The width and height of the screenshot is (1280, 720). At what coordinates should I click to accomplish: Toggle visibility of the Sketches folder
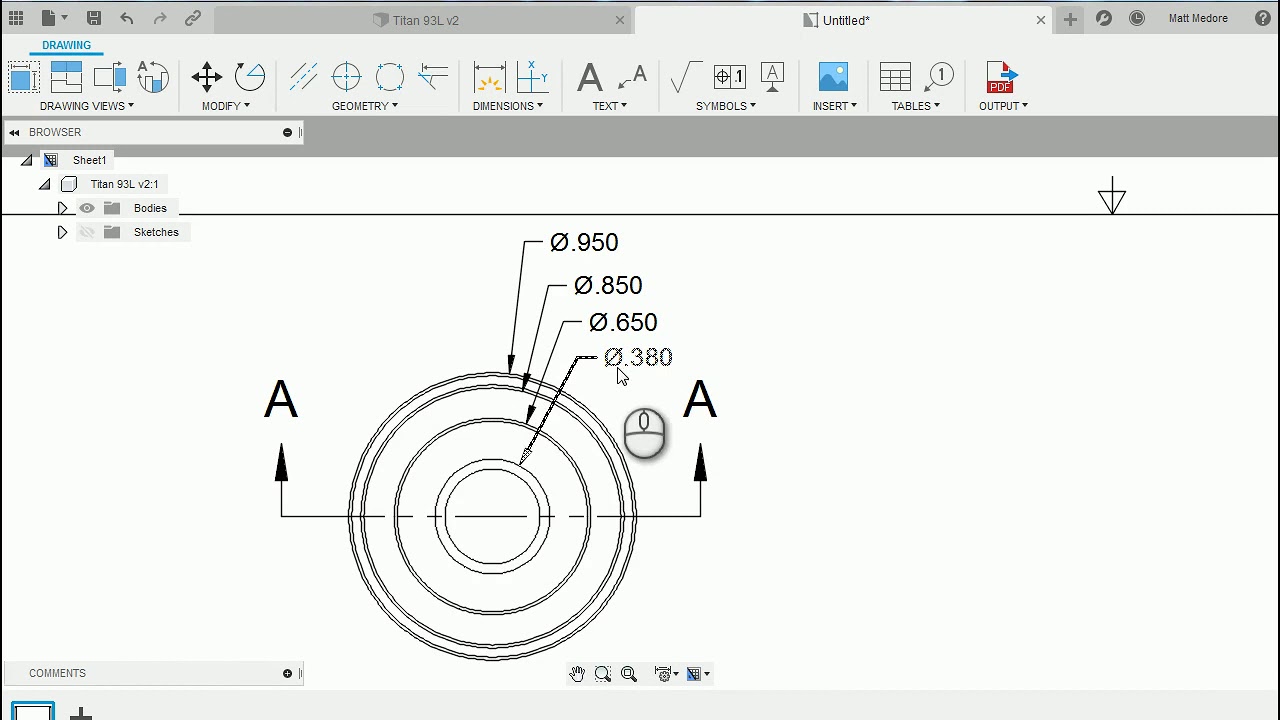(x=87, y=232)
